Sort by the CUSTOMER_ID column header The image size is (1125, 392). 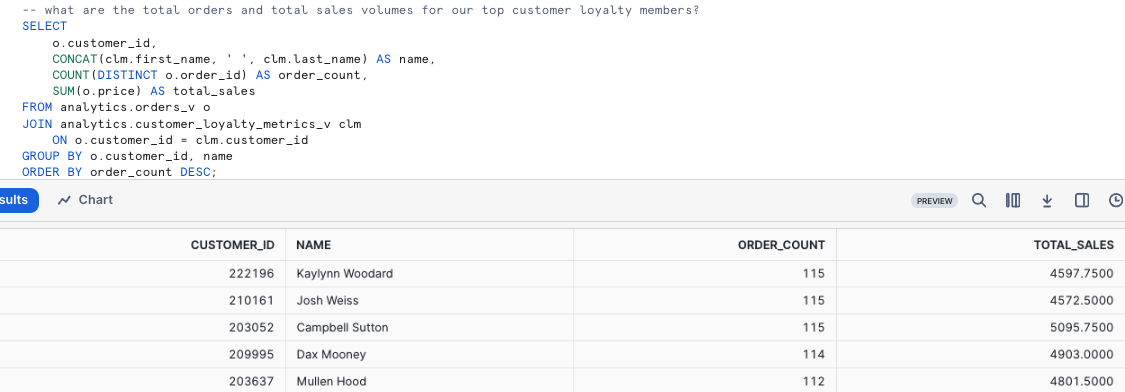point(232,245)
